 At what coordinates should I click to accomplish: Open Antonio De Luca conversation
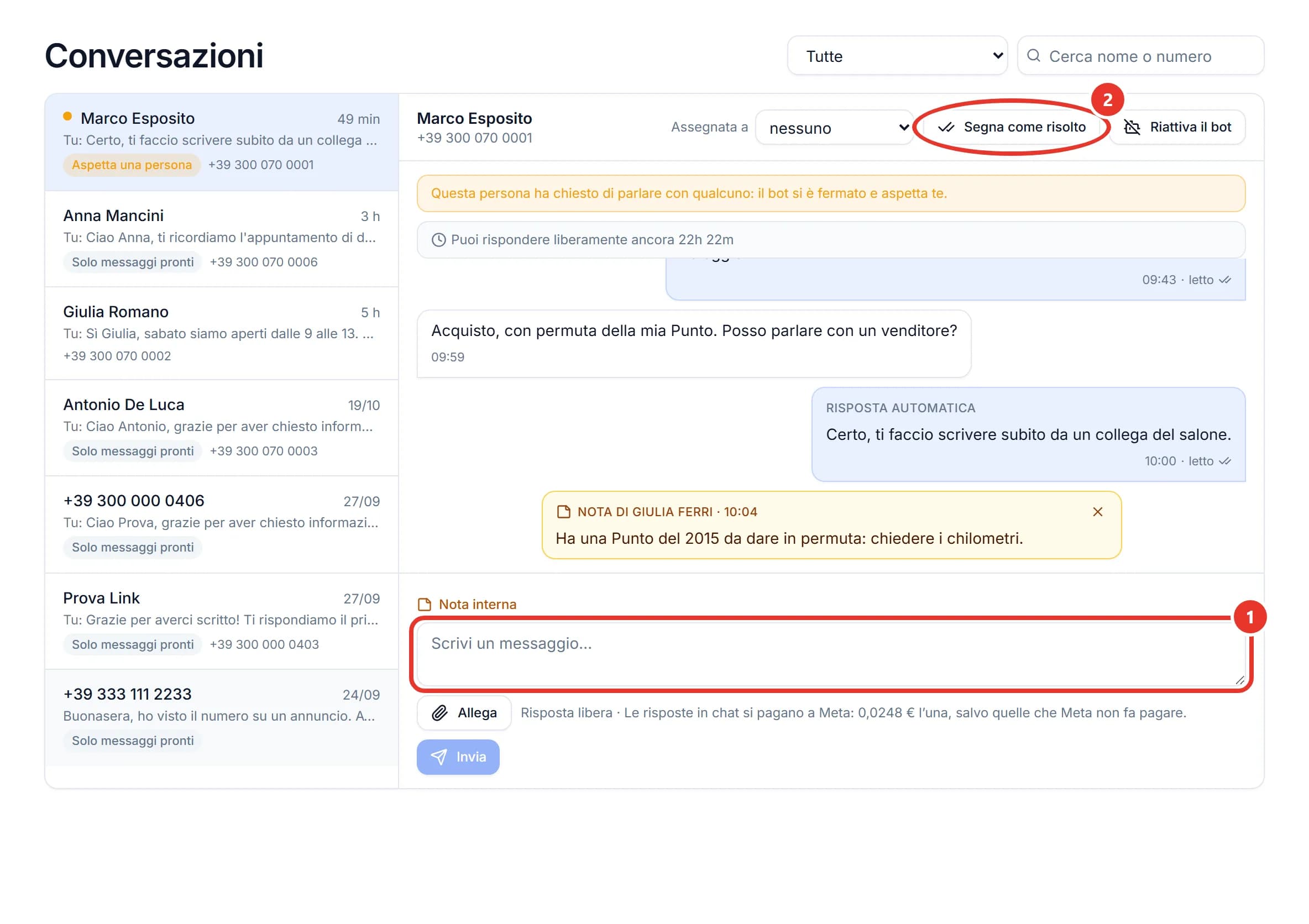click(221, 428)
